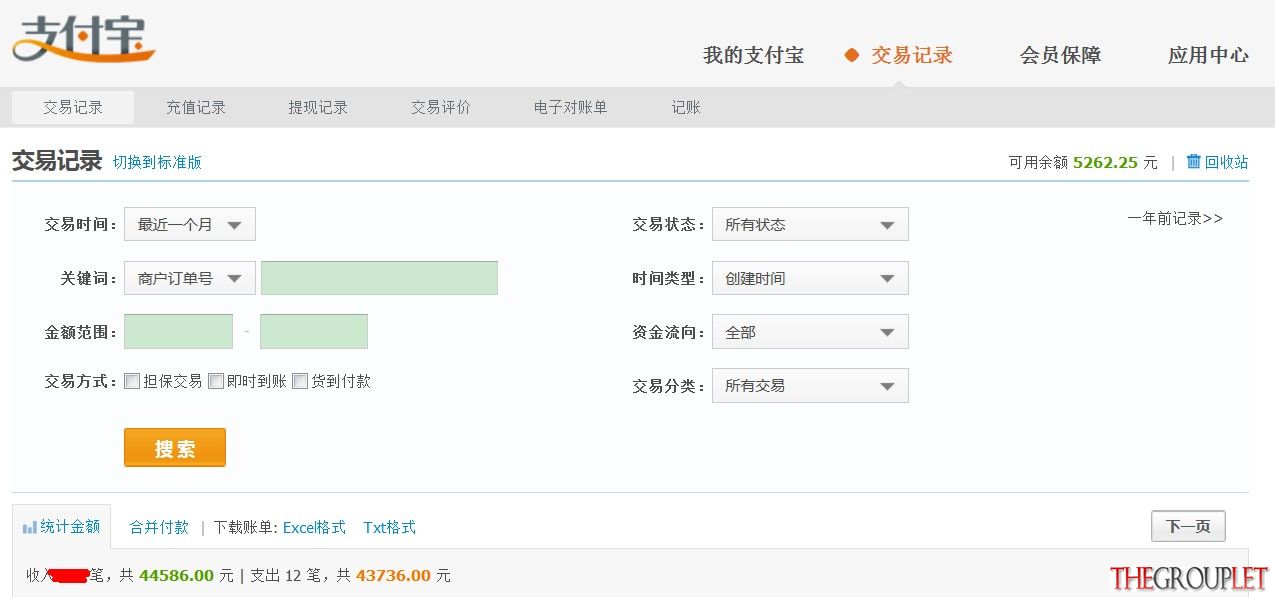
Task: Click the orange 搜索 button
Action: (175, 448)
